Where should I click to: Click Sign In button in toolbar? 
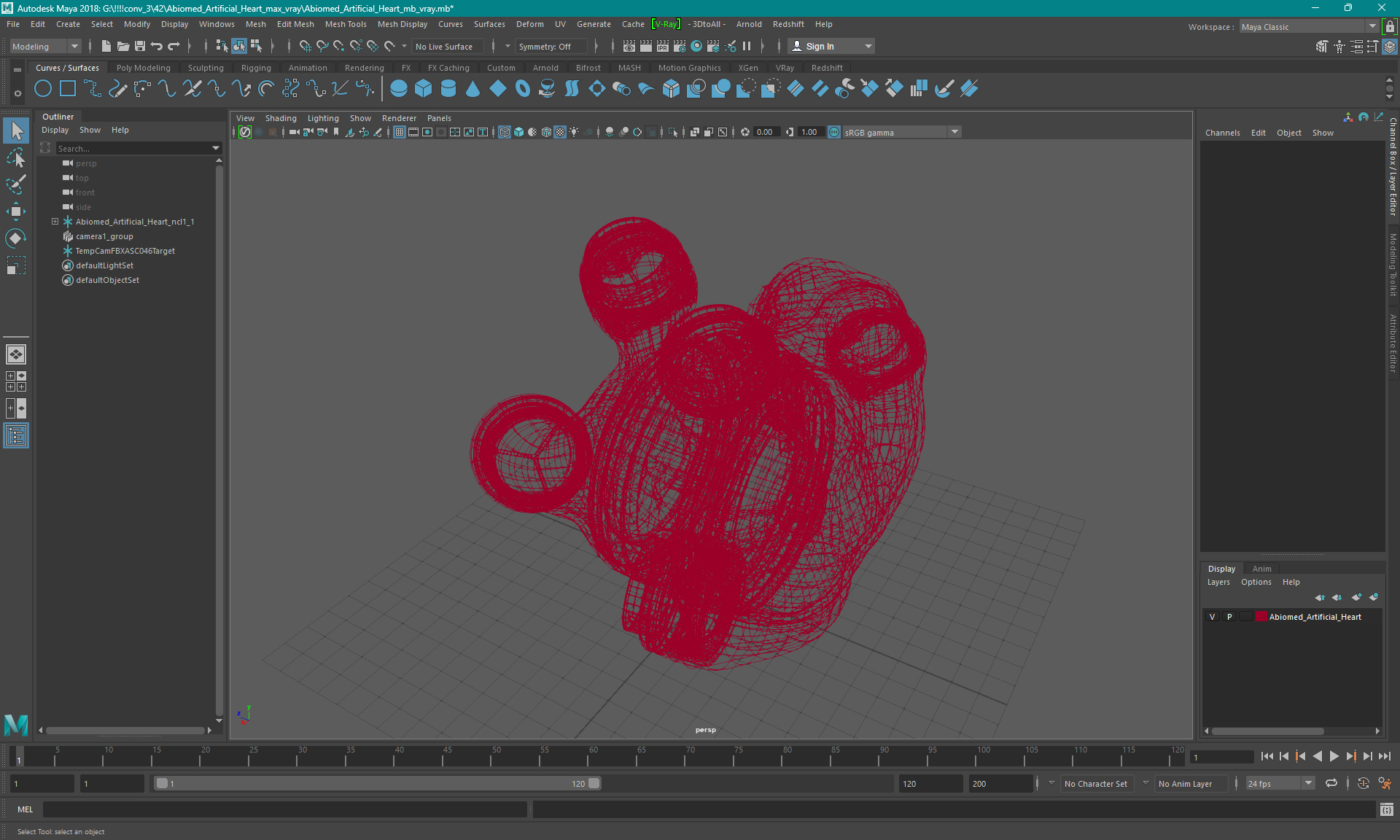tap(820, 46)
